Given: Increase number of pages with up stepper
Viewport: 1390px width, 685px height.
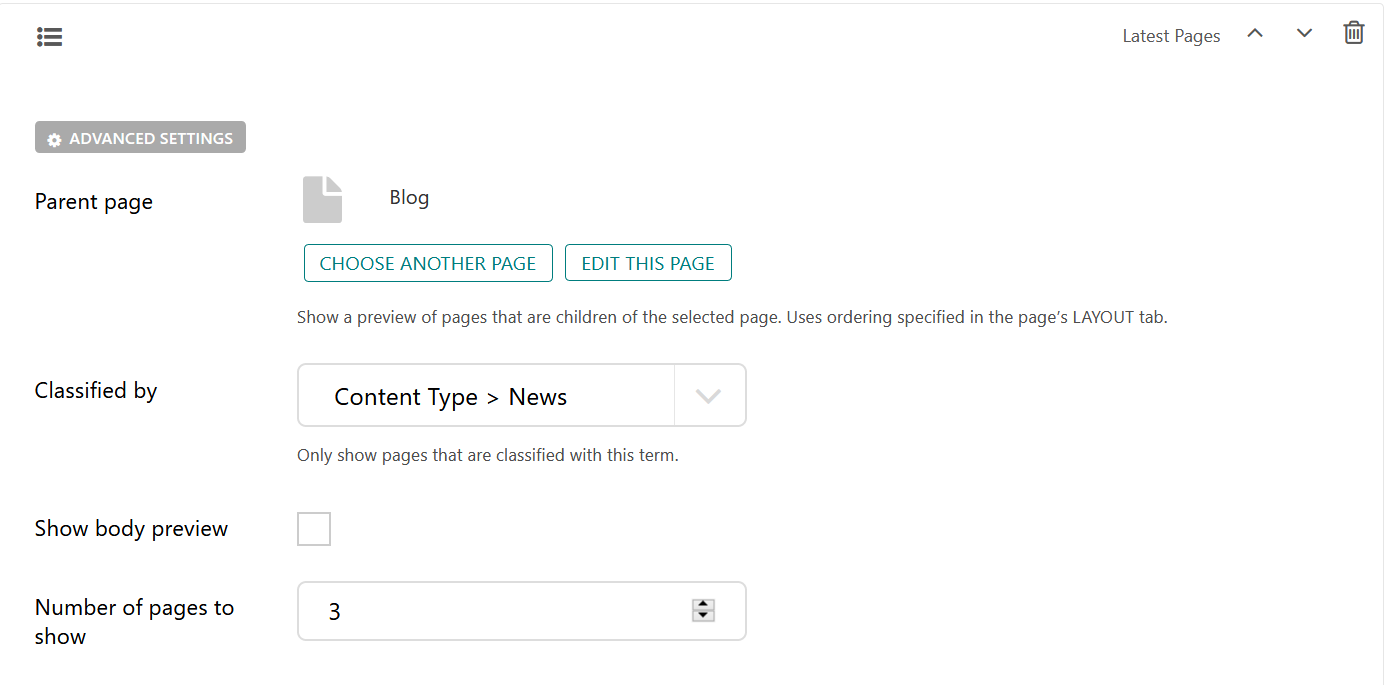Looking at the screenshot, I should click(704, 604).
